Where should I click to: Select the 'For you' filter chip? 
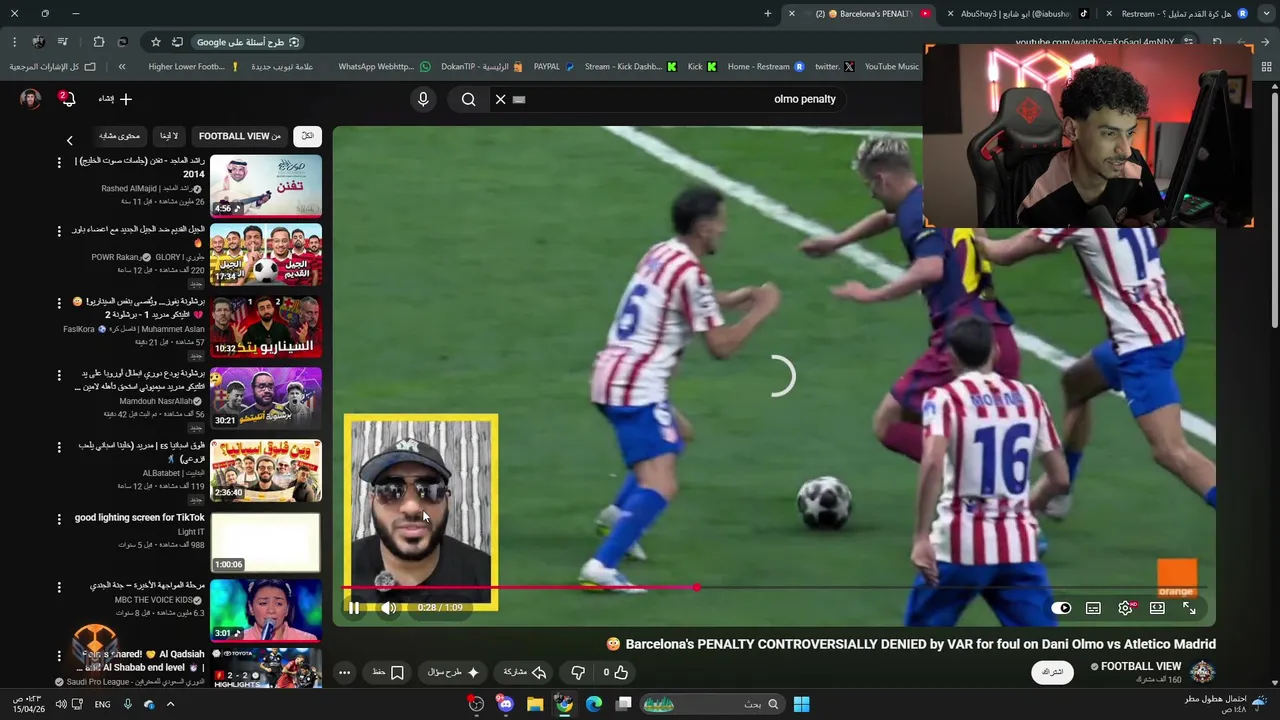tap(169, 136)
